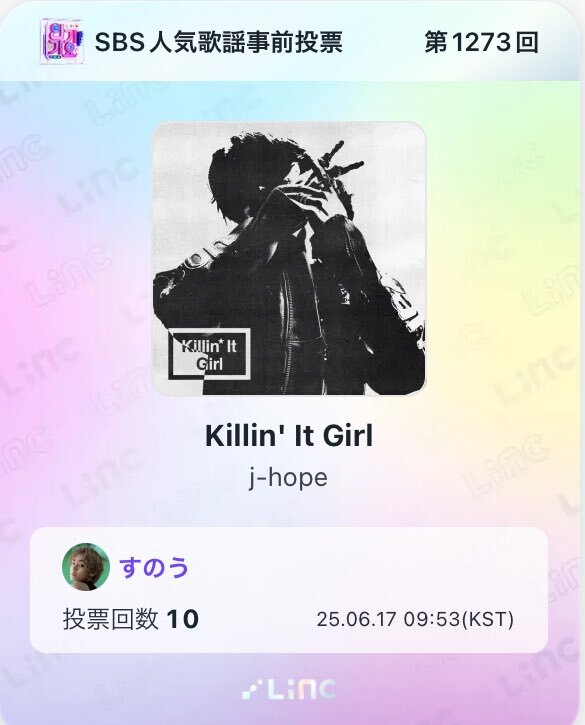Viewport: 585px width, 725px height.
Task: Click the white voter info card
Action: pos(289,590)
